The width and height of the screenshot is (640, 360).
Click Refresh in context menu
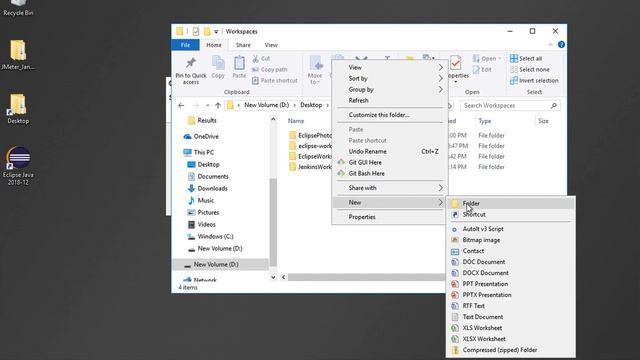click(389, 100)
